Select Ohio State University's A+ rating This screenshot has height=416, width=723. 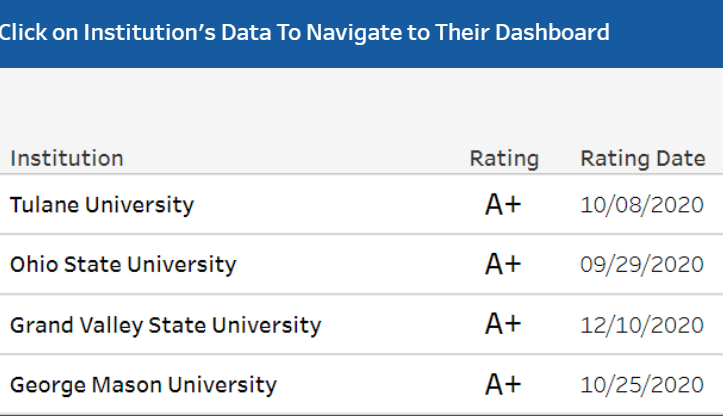(503, 265)
